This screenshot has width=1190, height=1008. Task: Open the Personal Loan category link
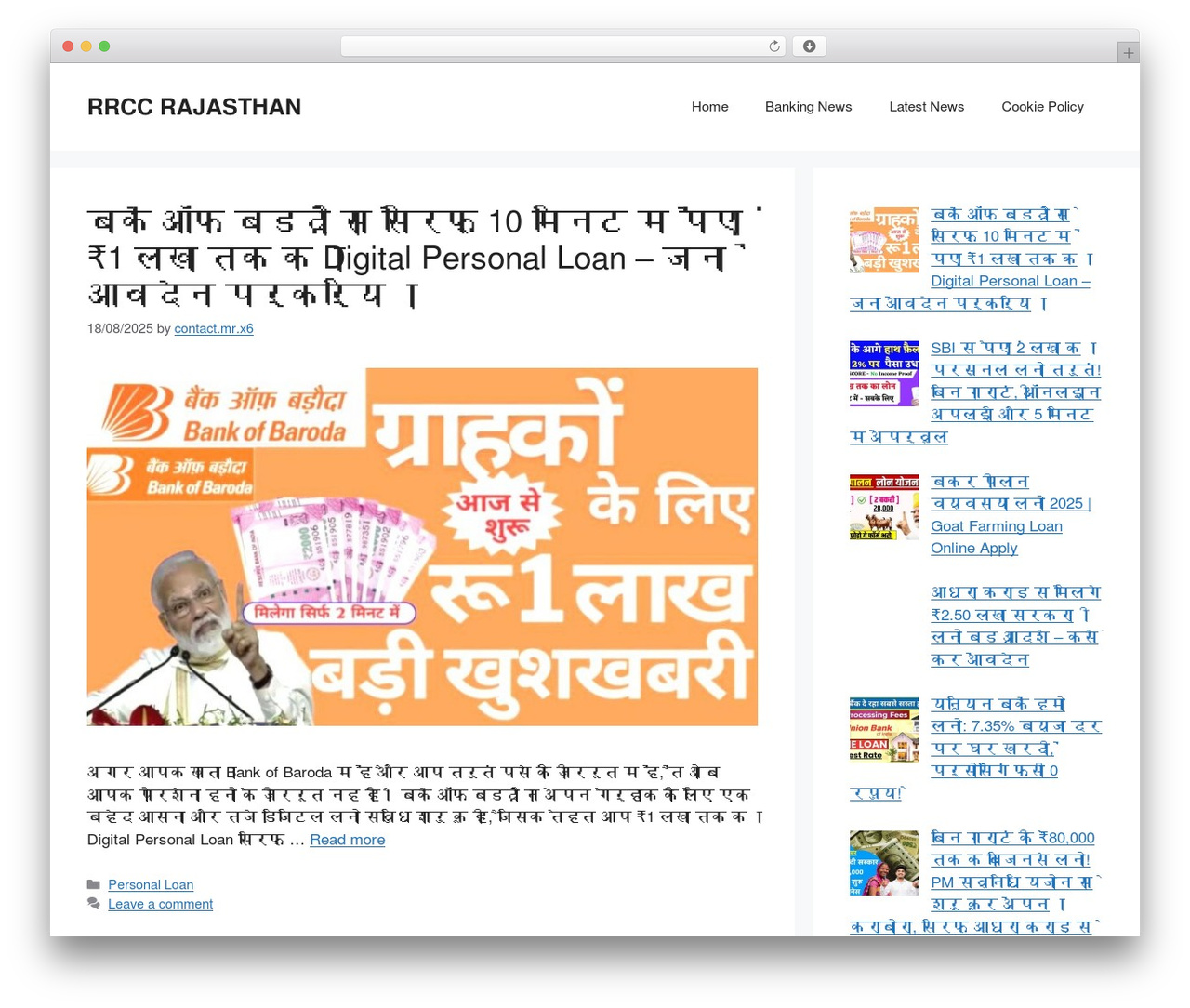pyautogui.click(x=151, y=884)
